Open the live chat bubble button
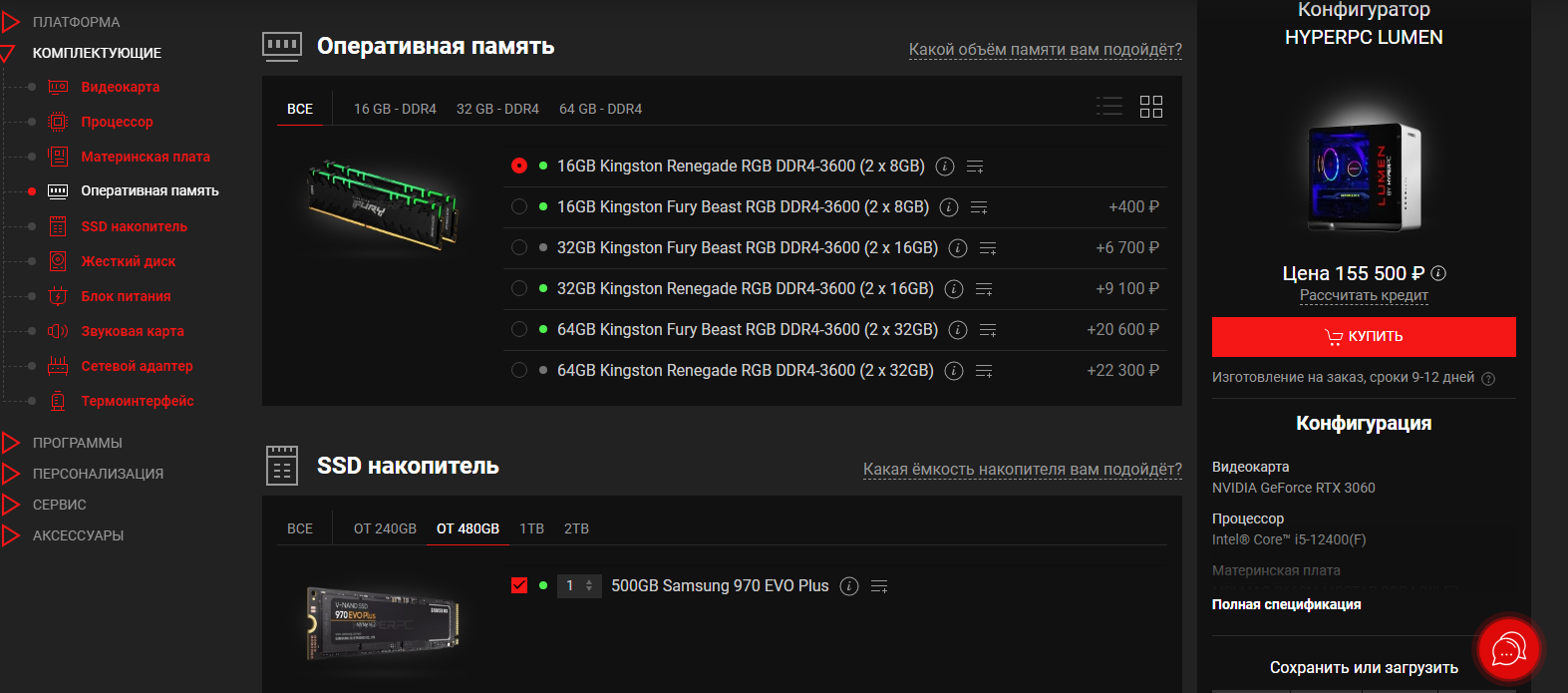 coord(1508,650)
